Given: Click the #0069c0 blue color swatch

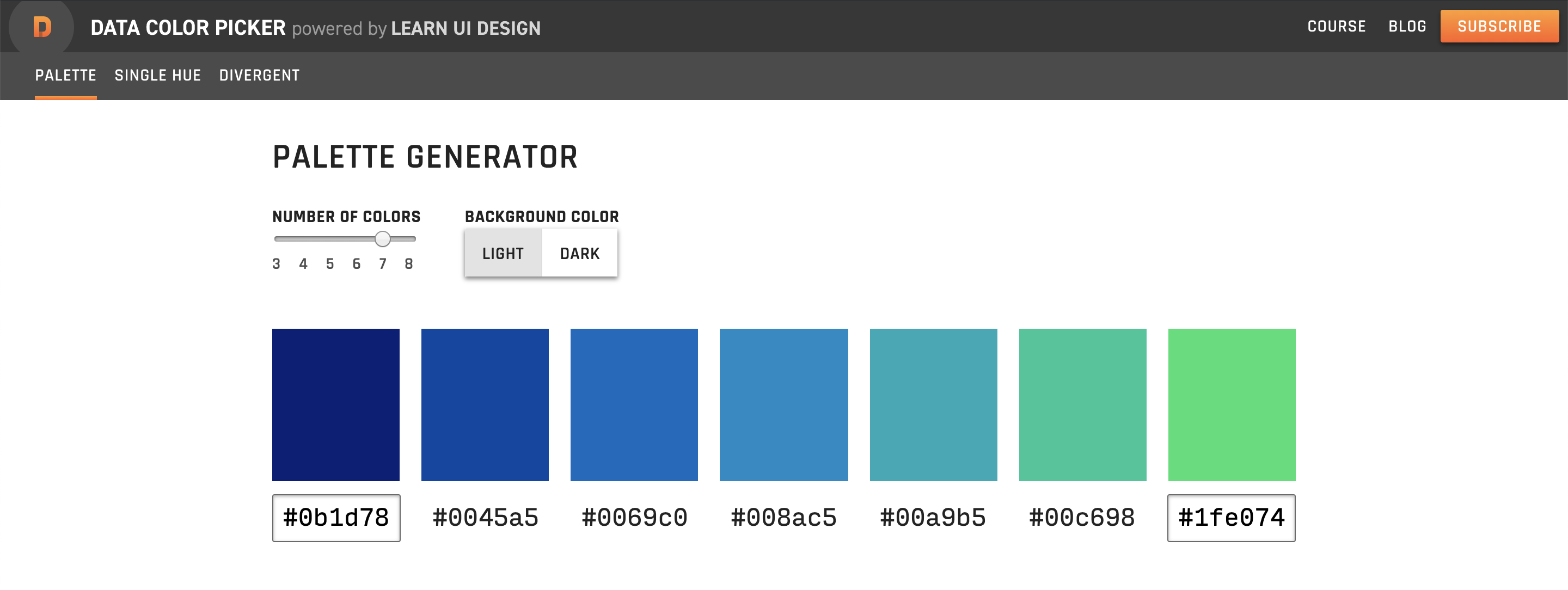Looking at the screenshot, I should point(635,405).
